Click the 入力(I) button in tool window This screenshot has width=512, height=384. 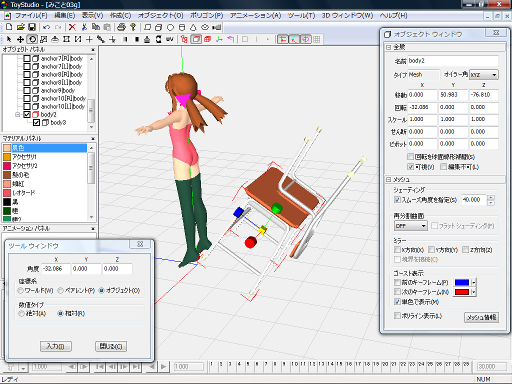point(56,346)
